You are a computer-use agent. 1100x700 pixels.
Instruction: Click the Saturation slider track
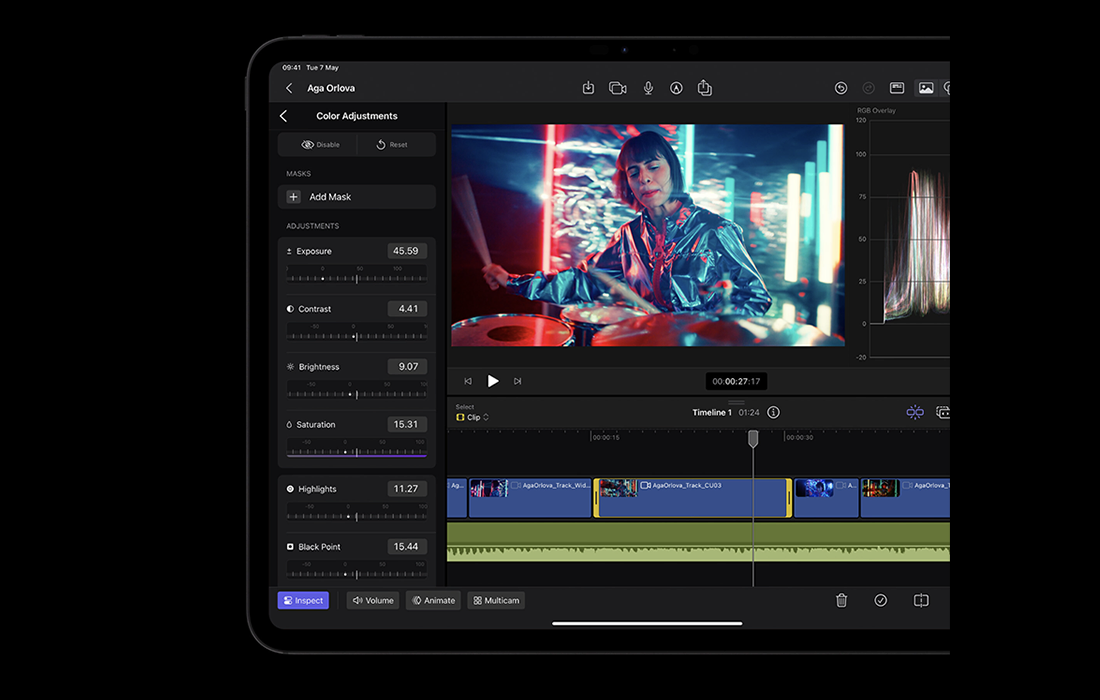click(356, 452)
